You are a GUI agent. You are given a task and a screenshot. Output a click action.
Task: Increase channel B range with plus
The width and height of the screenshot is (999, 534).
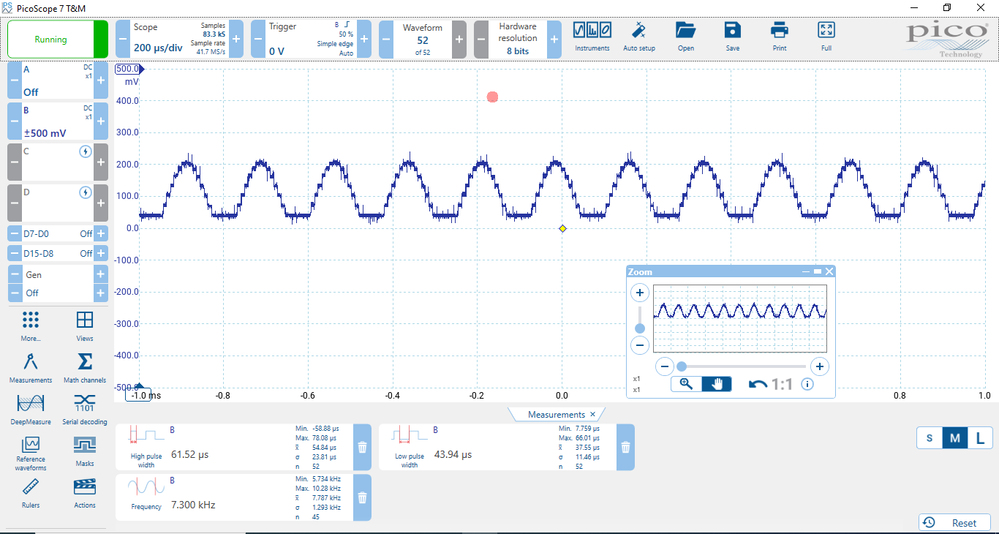pyautogui.click(x=101, y=121)
